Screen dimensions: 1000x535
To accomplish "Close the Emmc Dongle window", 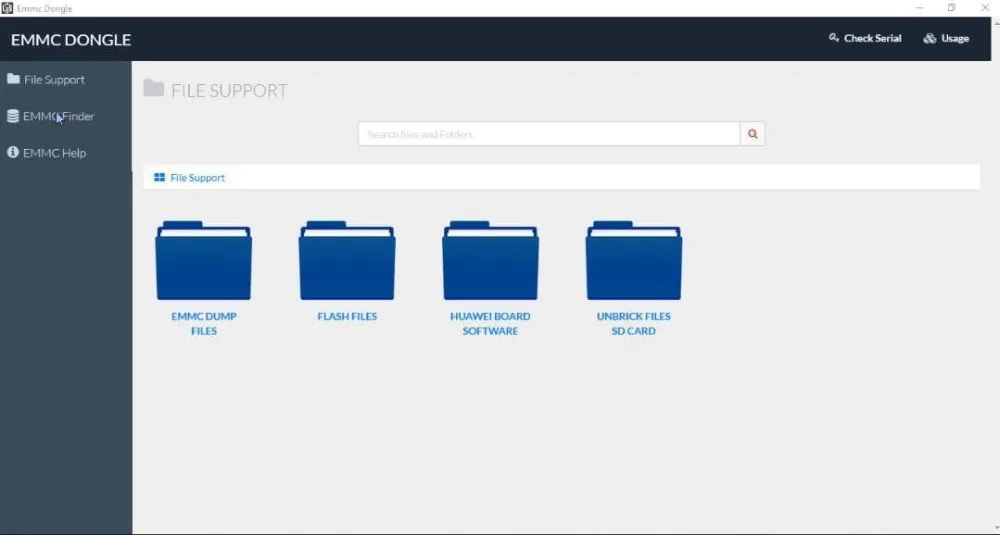I will (984, 8).
